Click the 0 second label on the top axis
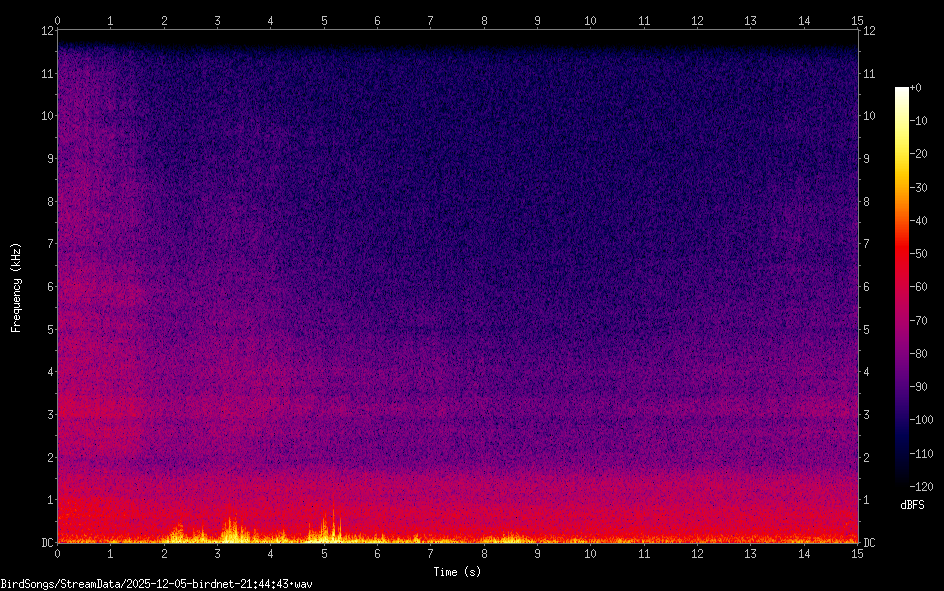The height and width of the screenshot is (591, 944). point(58,20)
